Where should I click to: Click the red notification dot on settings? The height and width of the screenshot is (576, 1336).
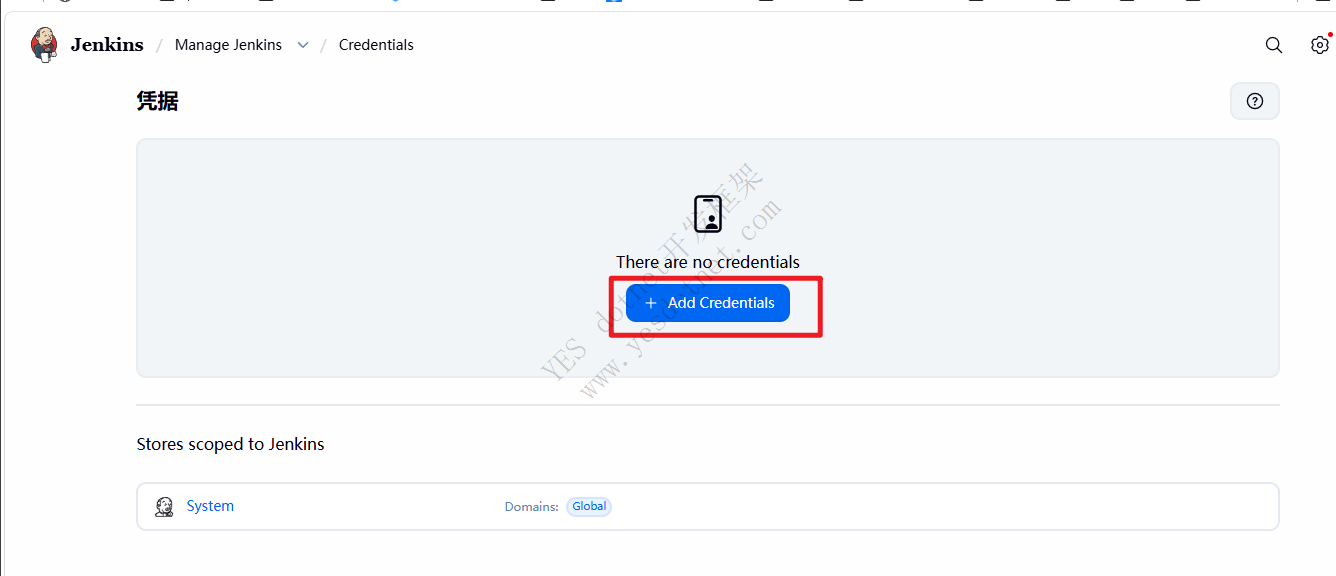click(x=1330, y=35)
